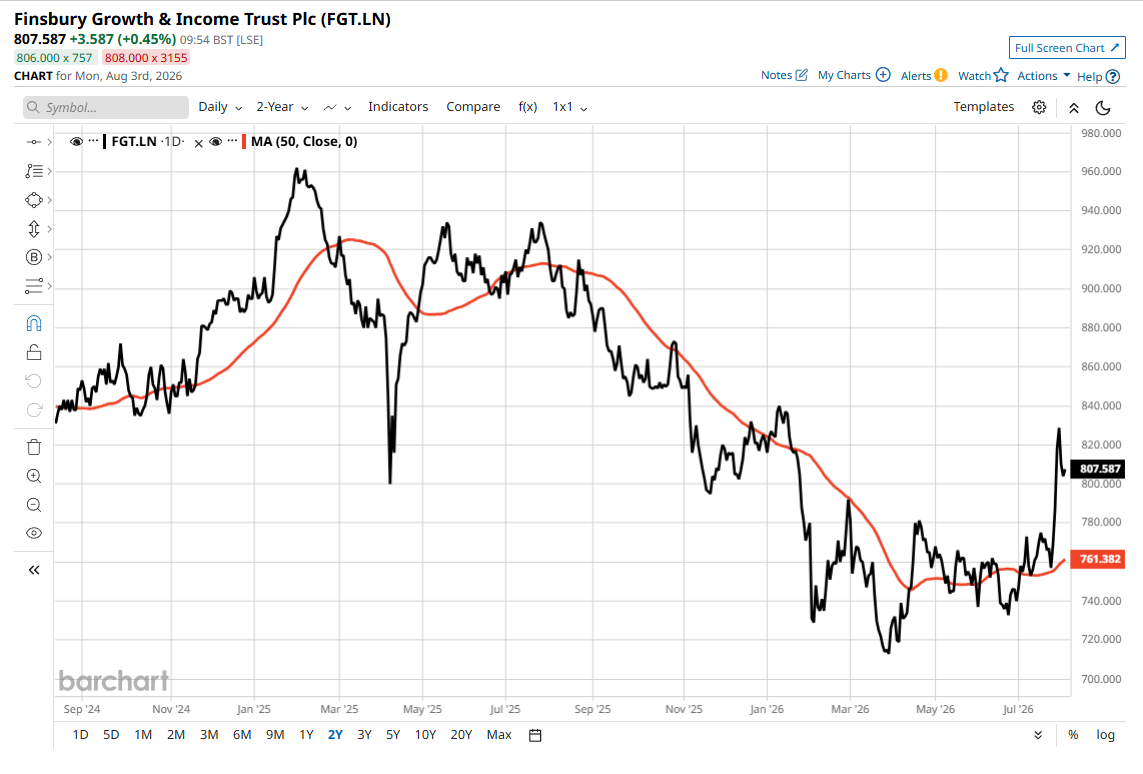This screenshot has height=774, width=1143.
Task: Hide the FGT.LN series via eye icon
Action: pos(76,141)
